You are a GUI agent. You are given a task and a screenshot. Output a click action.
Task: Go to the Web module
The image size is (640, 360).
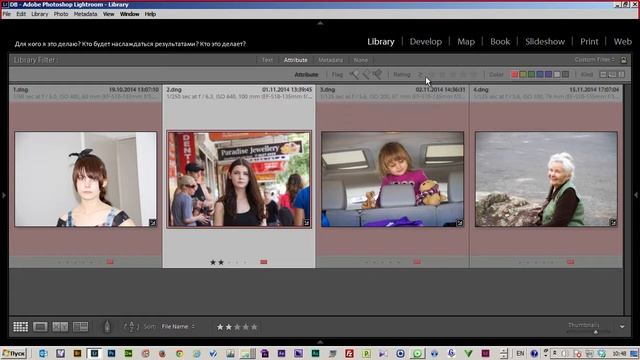click(x=622, y=42)
